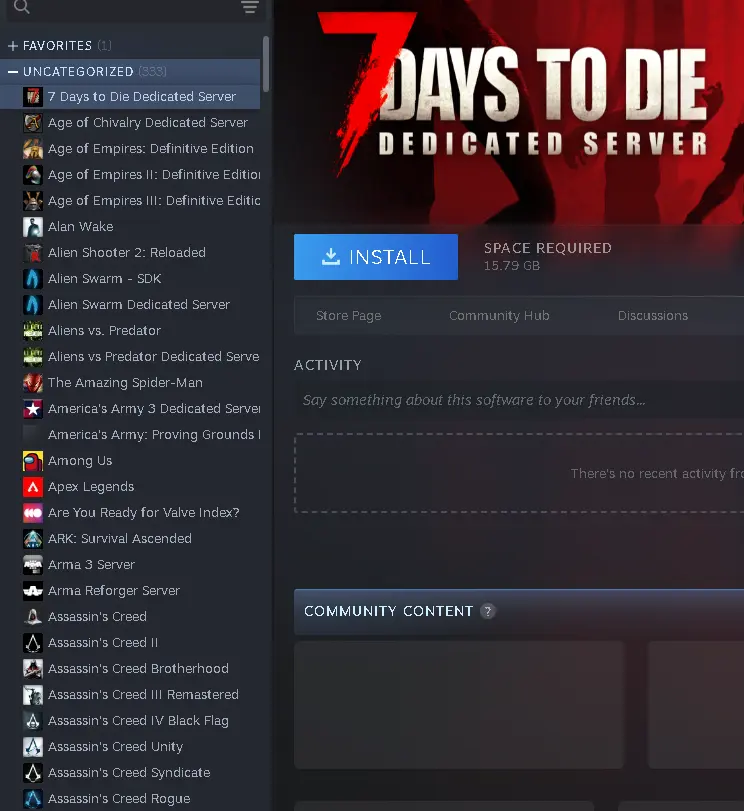Select Assassin's Creed Brotherhood entry

click(x=130, y=669)
